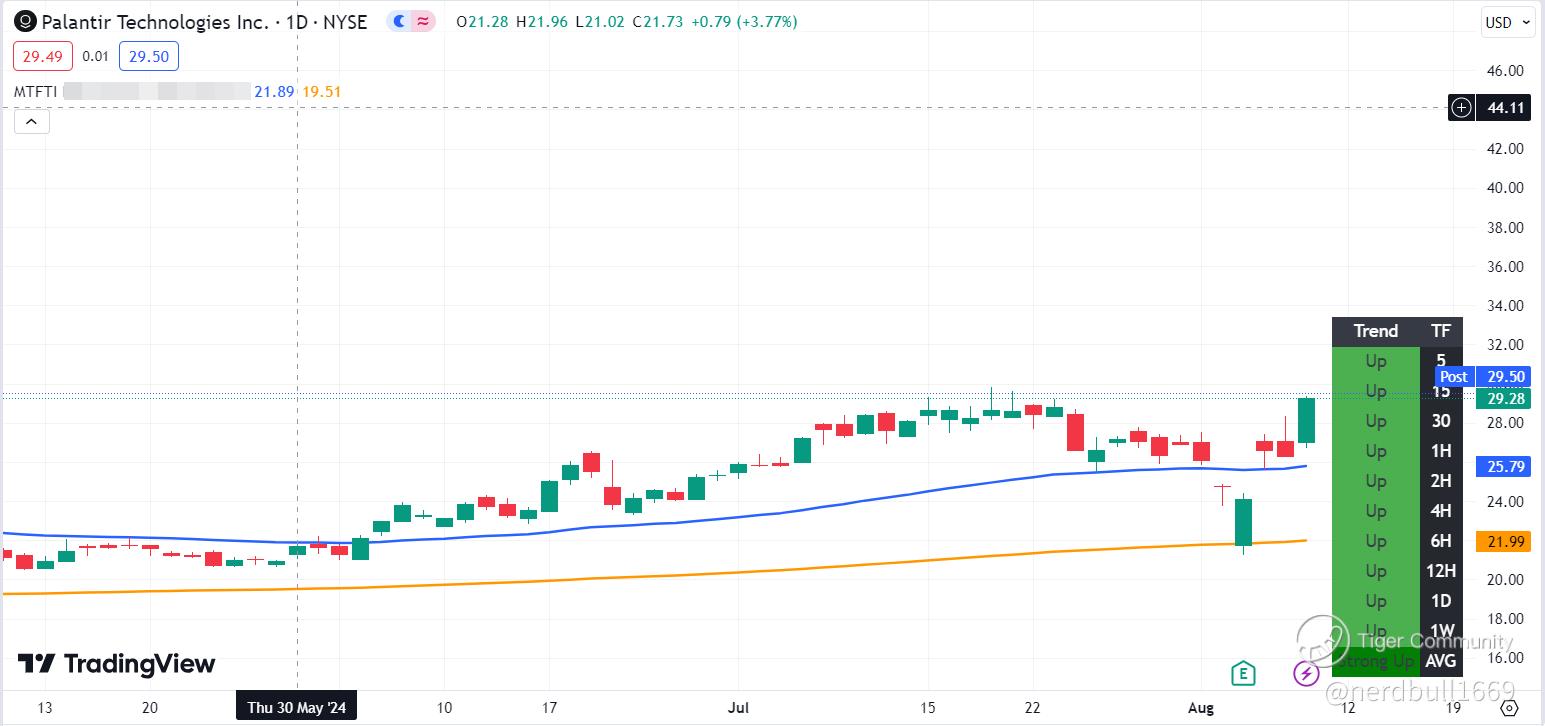The image size is (1545, 726).
Task: Click the Palantir round logo icon
Action: pos(26,22)
